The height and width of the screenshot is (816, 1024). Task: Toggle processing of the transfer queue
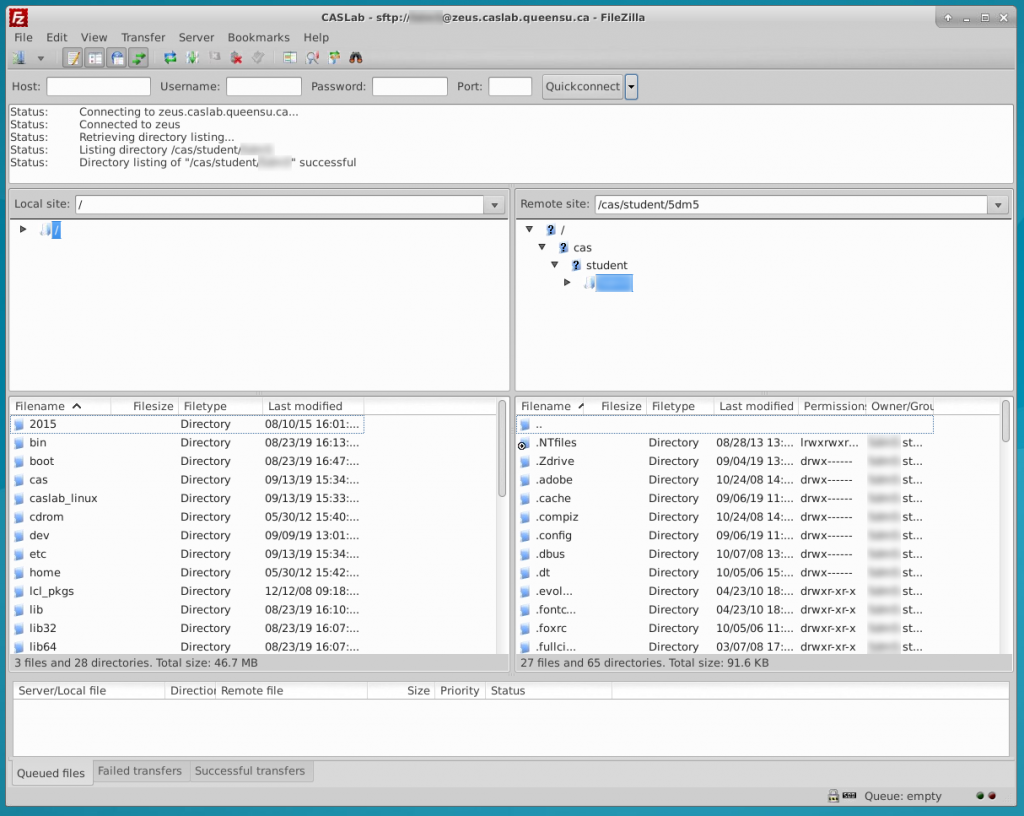coord(192,58)
